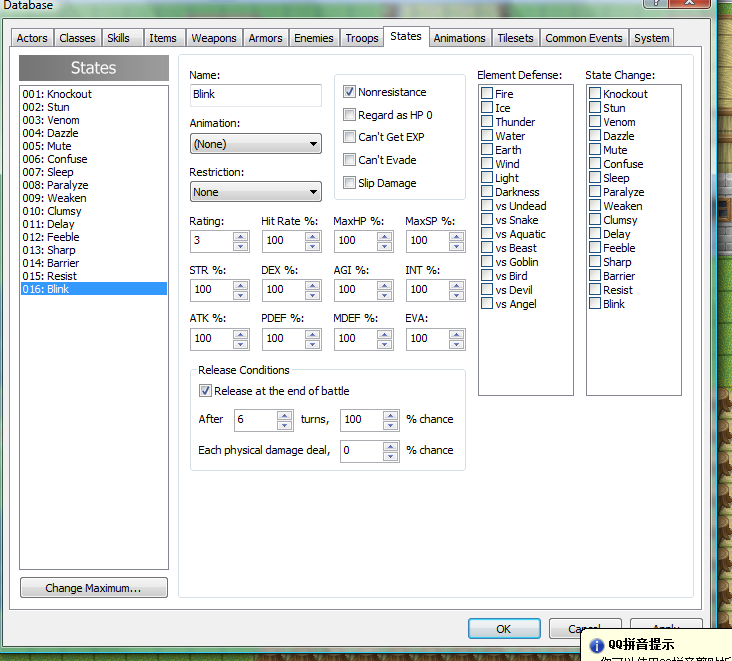Check vs Angel element defense
732x661 pixels.
point(487,303)
